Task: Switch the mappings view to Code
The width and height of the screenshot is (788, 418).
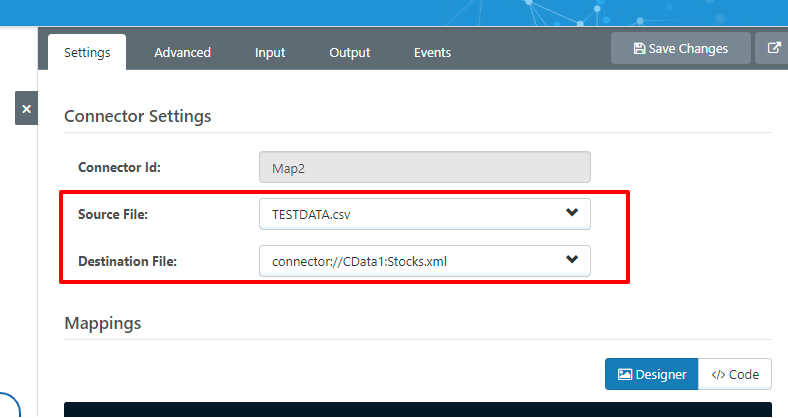Action: tap(735, 374)
